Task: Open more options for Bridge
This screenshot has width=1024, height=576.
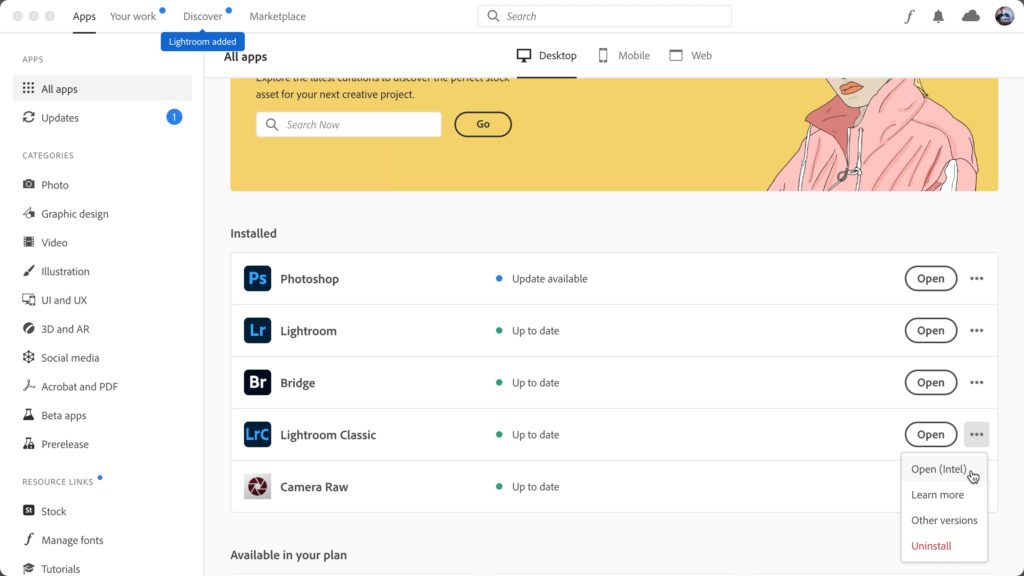Action: tap(976, 383)
